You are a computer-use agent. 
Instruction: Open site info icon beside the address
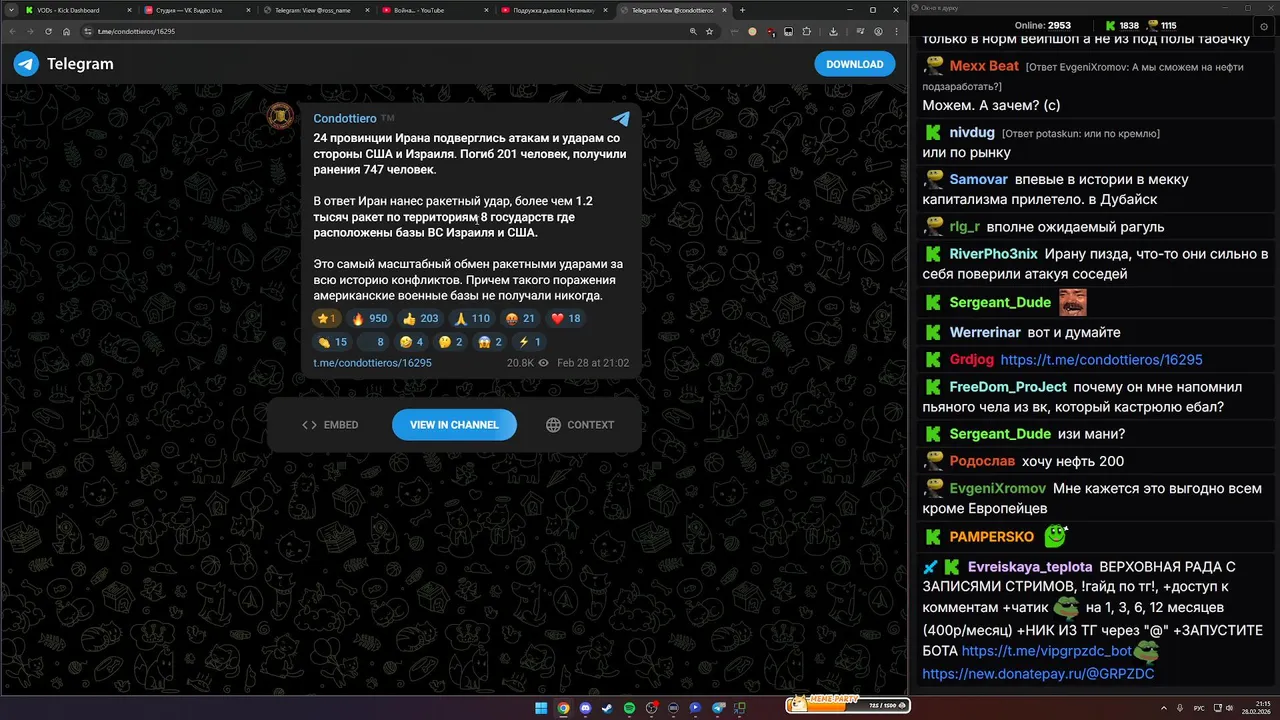[89, 31]
